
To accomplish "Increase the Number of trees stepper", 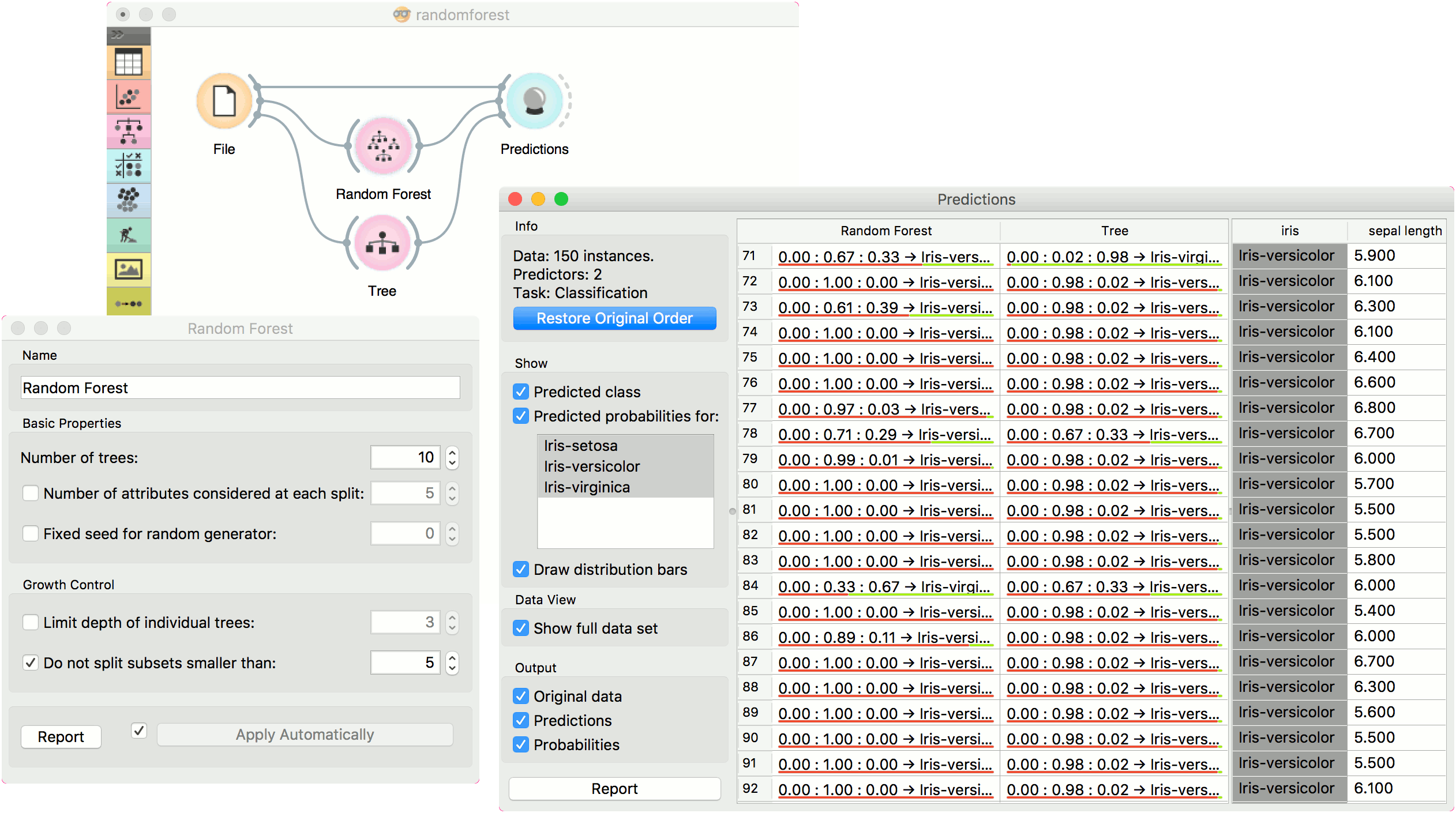I will click(x=452, y=452).
